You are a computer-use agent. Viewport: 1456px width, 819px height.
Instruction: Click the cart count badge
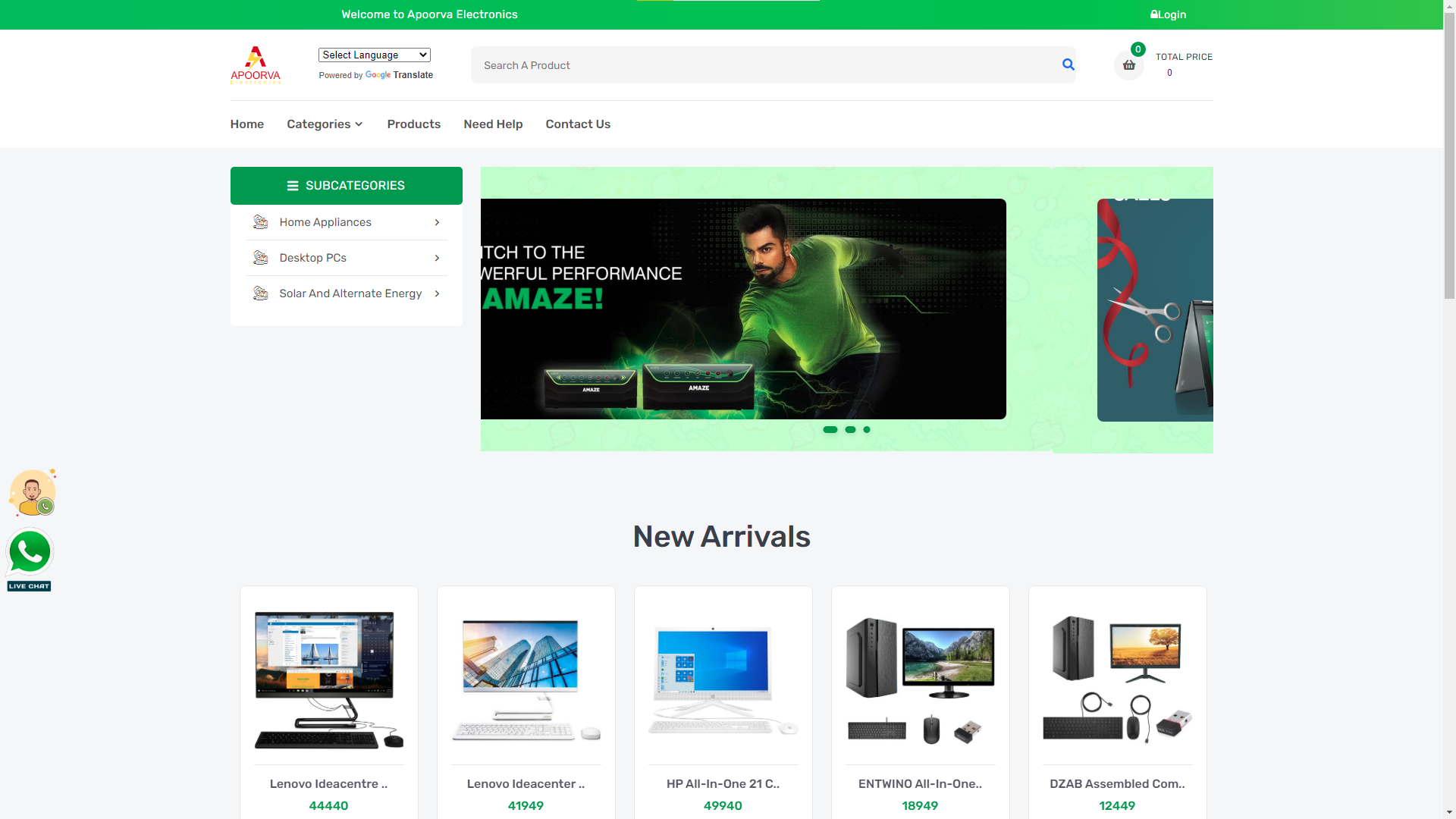1138,49
